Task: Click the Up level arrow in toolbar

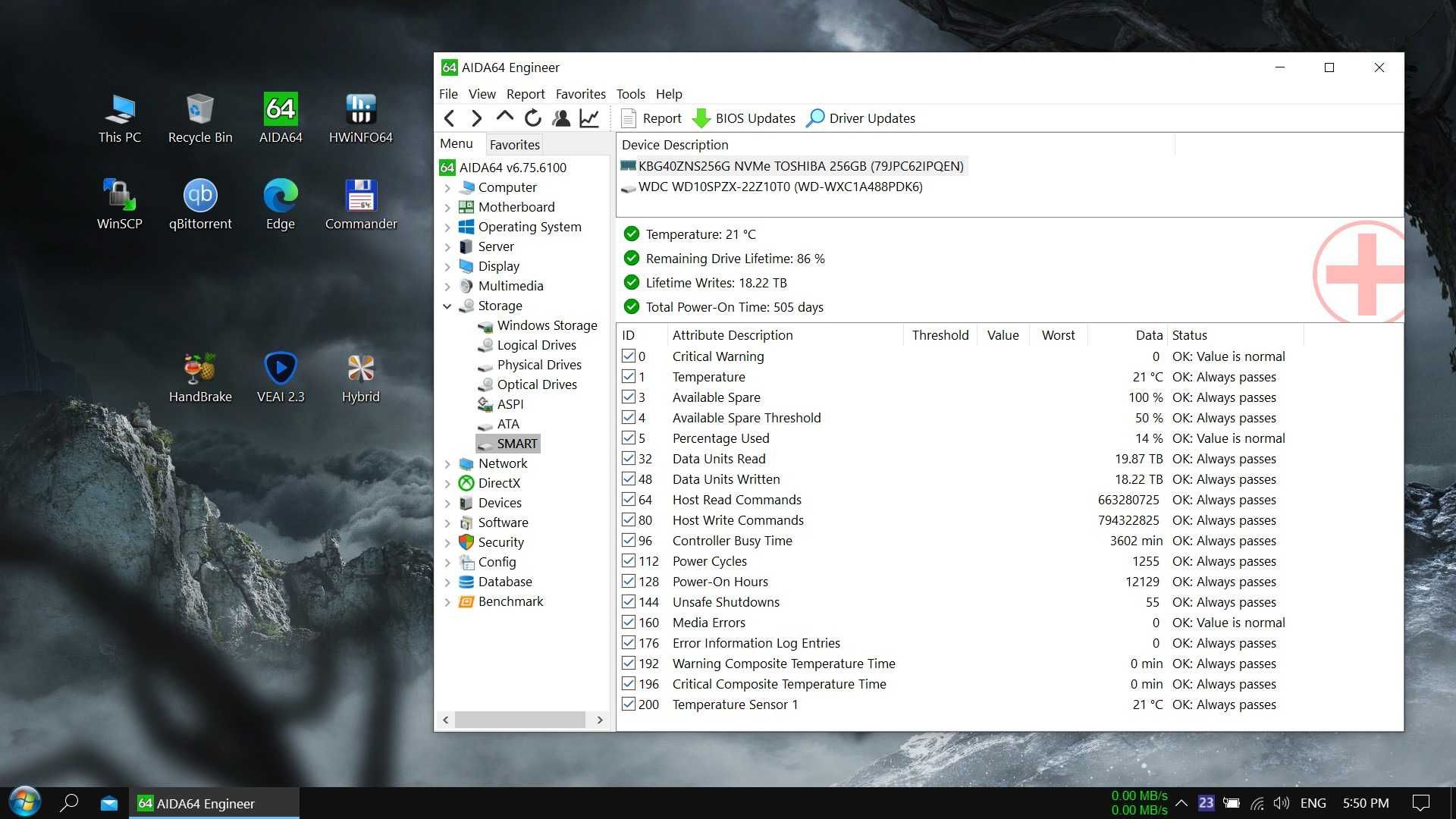Action: pyautogui.click(x=504, y=117)
